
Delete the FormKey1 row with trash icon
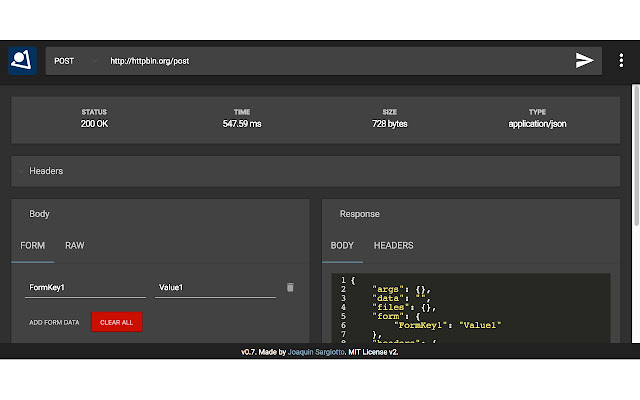click(290, 288)
